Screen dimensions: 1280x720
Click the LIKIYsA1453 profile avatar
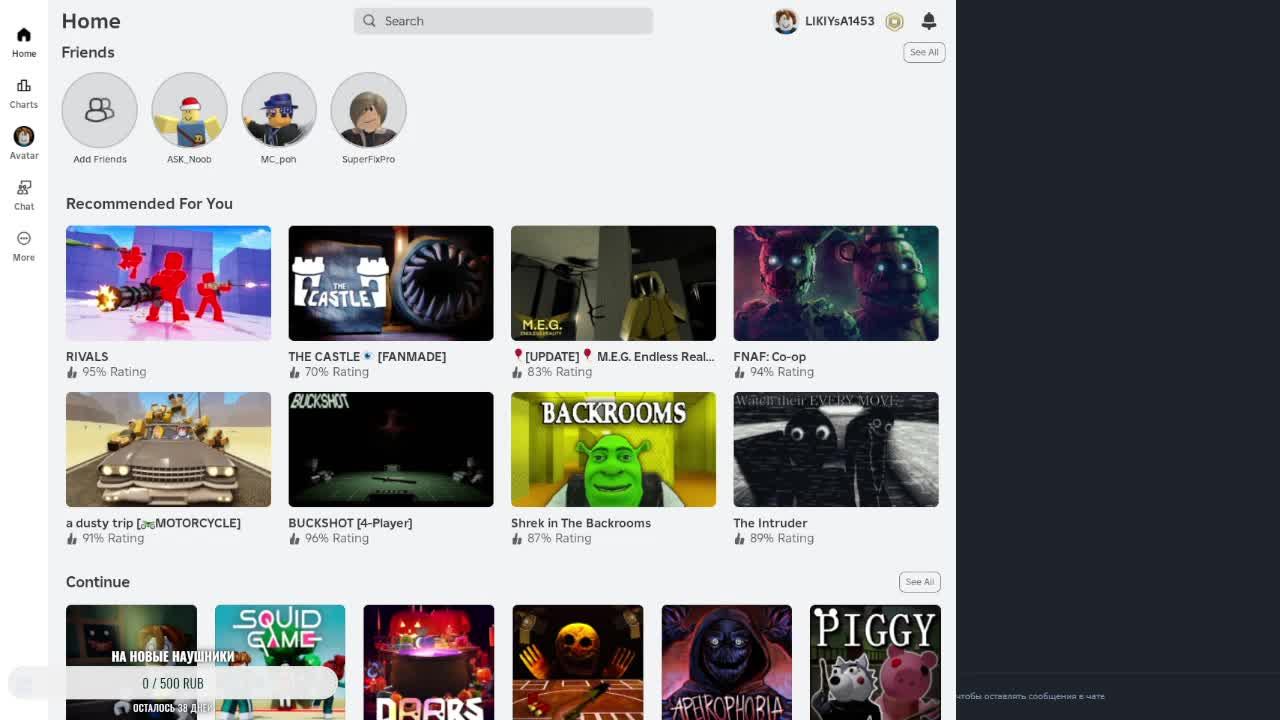[786, 21]
